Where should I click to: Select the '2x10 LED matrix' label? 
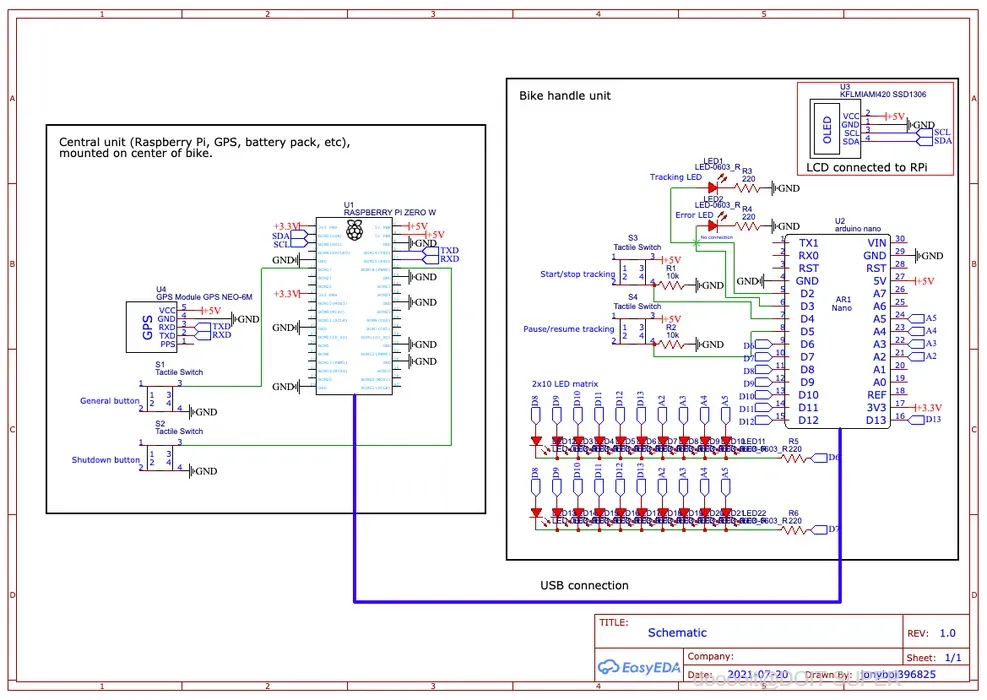(565, 383)
